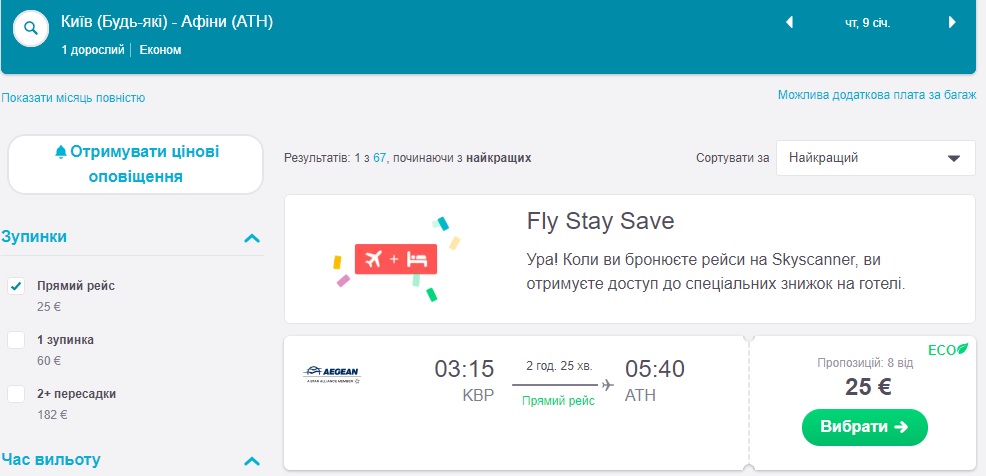Click the ECO leaf badge
This screenshot has width=986, height=476.
[x=948, y=349]
